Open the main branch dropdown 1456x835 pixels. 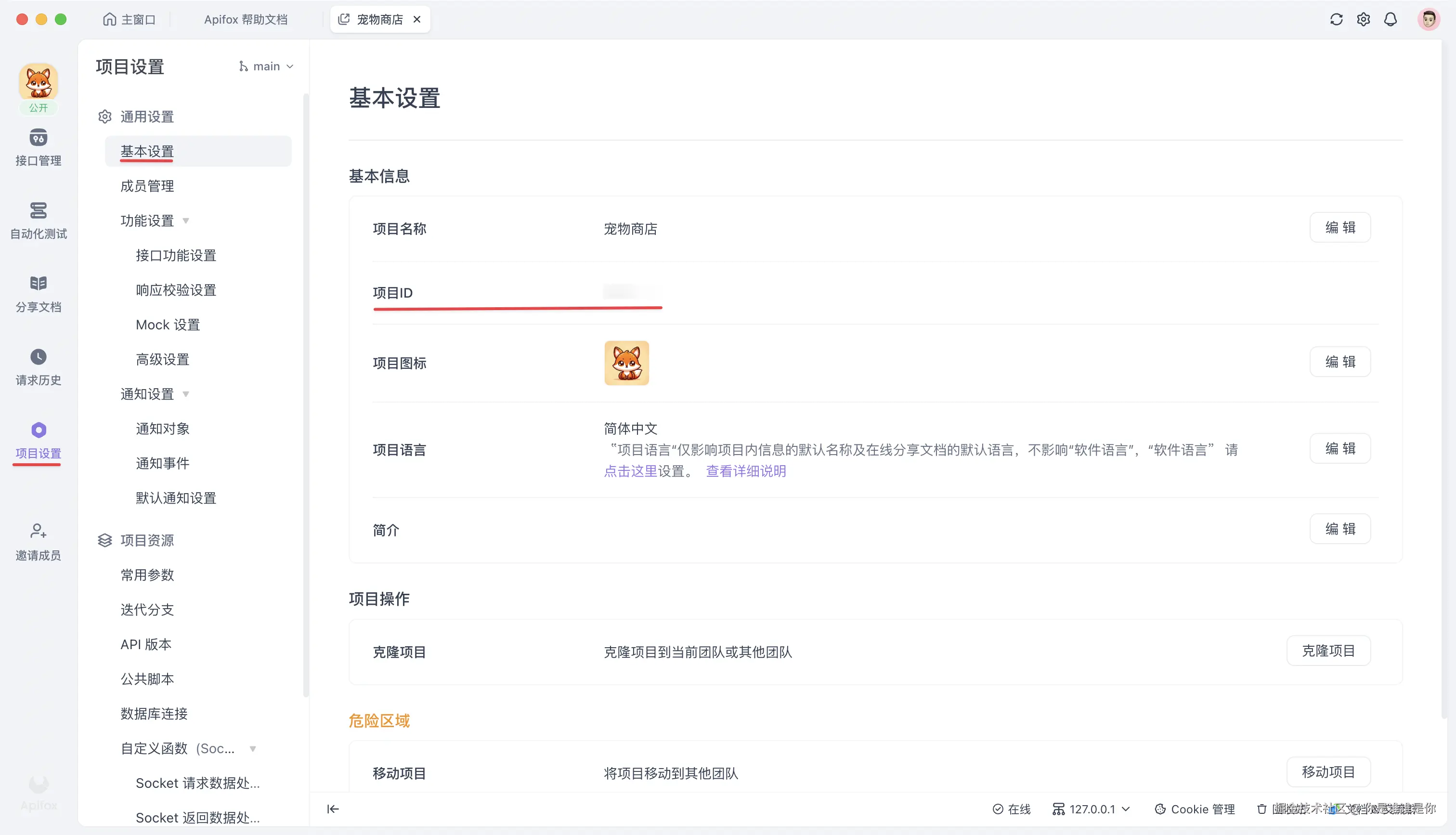[x=267, y=66]
